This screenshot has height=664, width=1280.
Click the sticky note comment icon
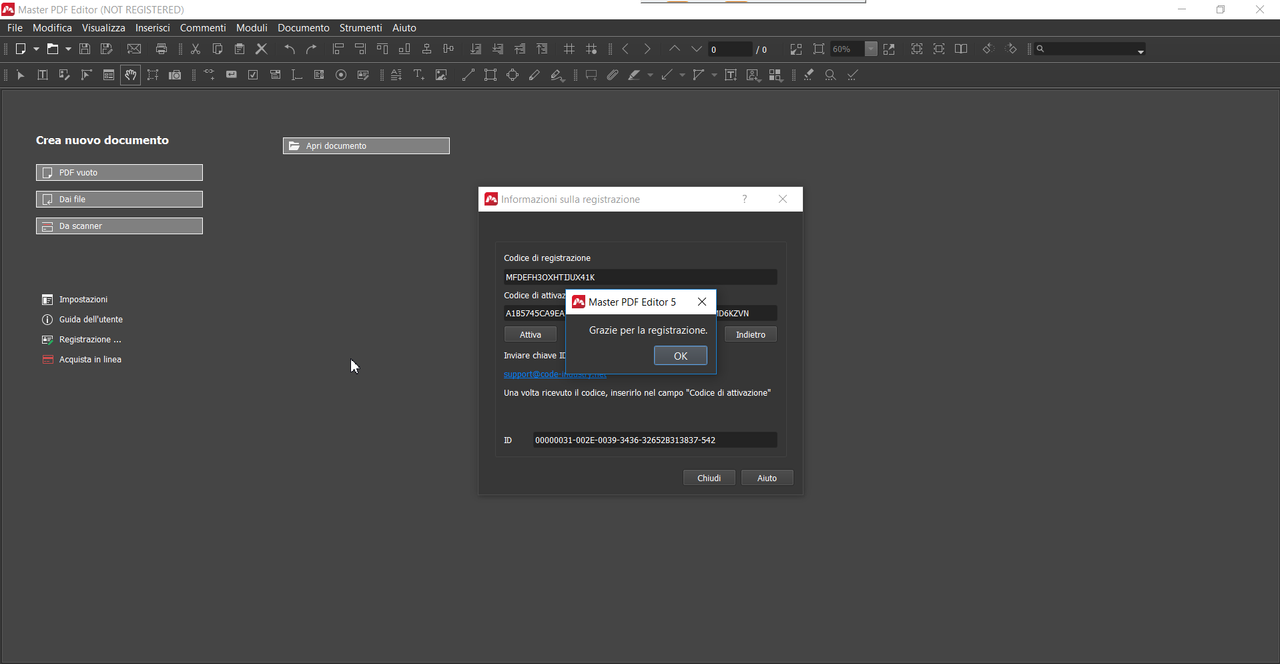click(x=591, y=75)
